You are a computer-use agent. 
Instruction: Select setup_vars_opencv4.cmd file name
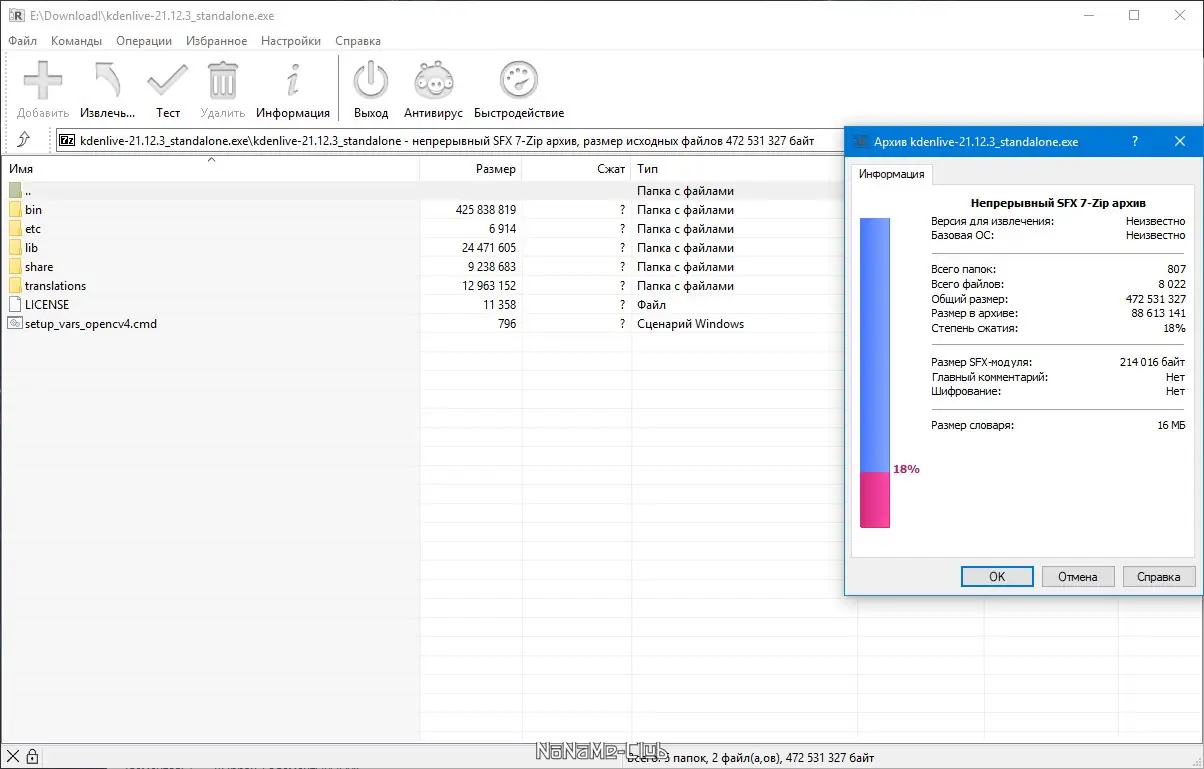tap(91, 324)
